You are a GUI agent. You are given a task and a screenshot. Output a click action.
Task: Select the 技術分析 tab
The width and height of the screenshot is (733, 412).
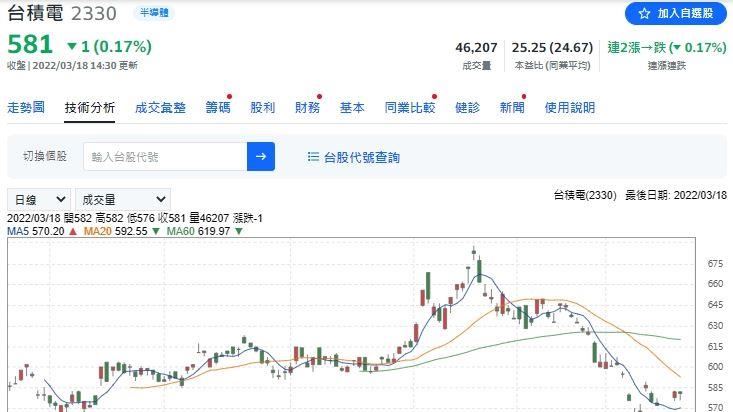(x=90, y=108)
